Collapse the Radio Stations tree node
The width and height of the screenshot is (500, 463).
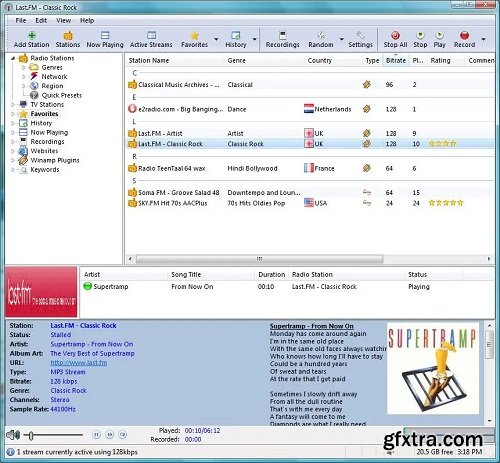pyautogui.click(x=13, y=58)
